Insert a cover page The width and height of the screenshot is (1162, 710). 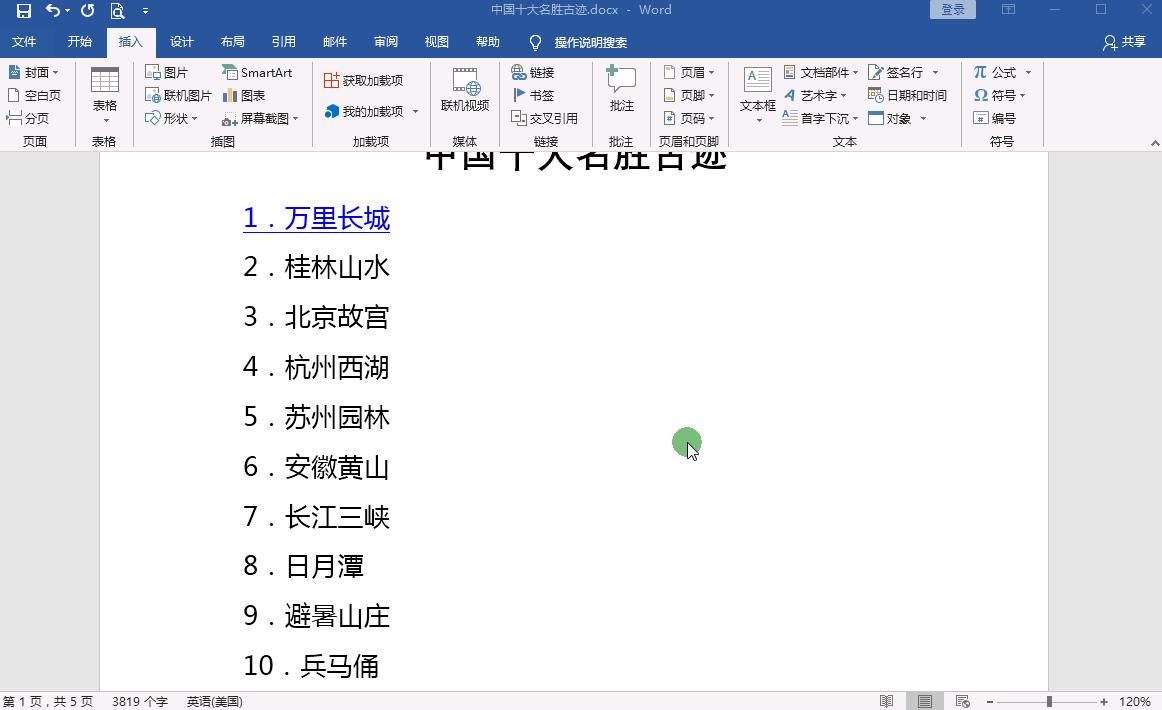[36, 72]
